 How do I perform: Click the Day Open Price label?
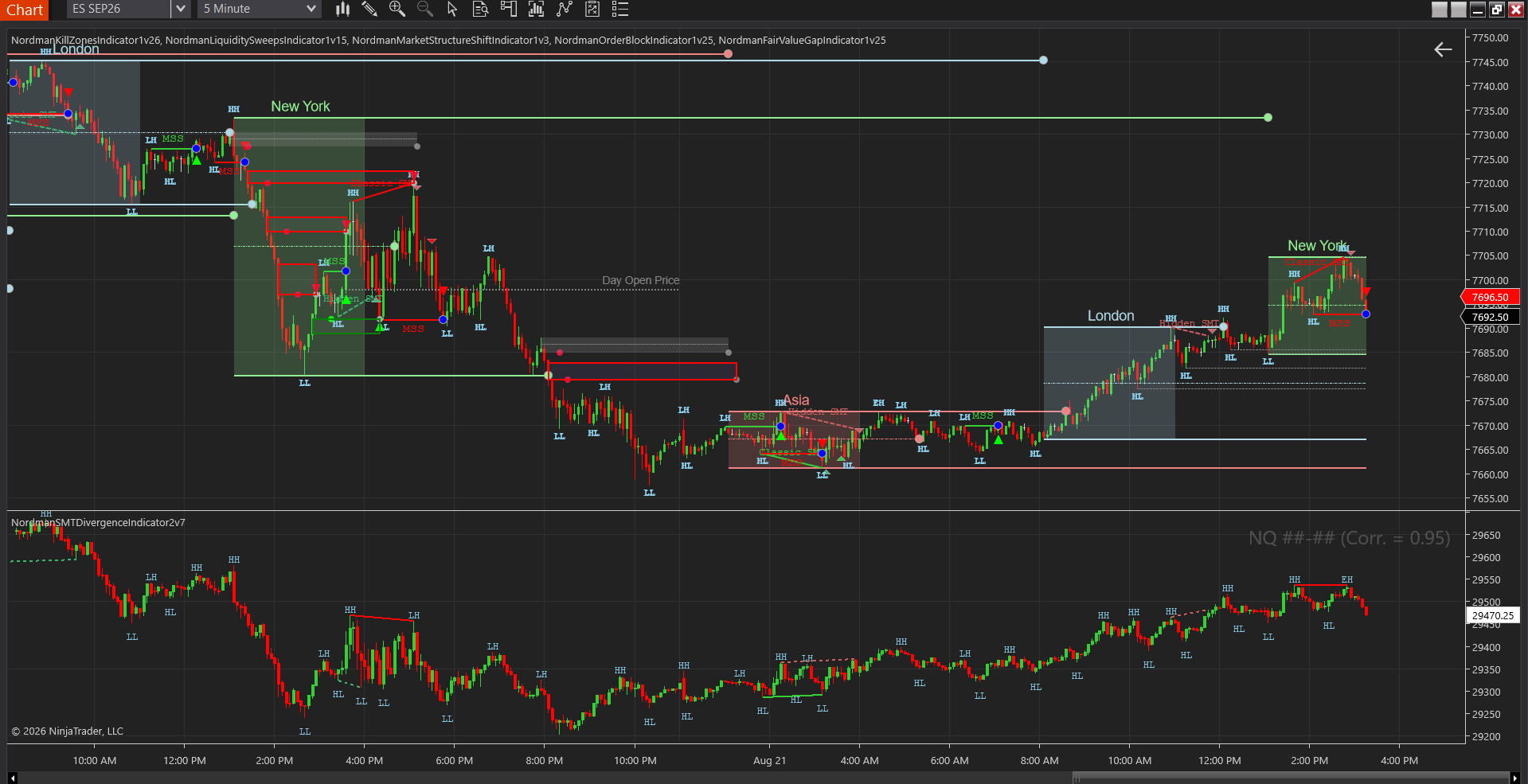641,280
